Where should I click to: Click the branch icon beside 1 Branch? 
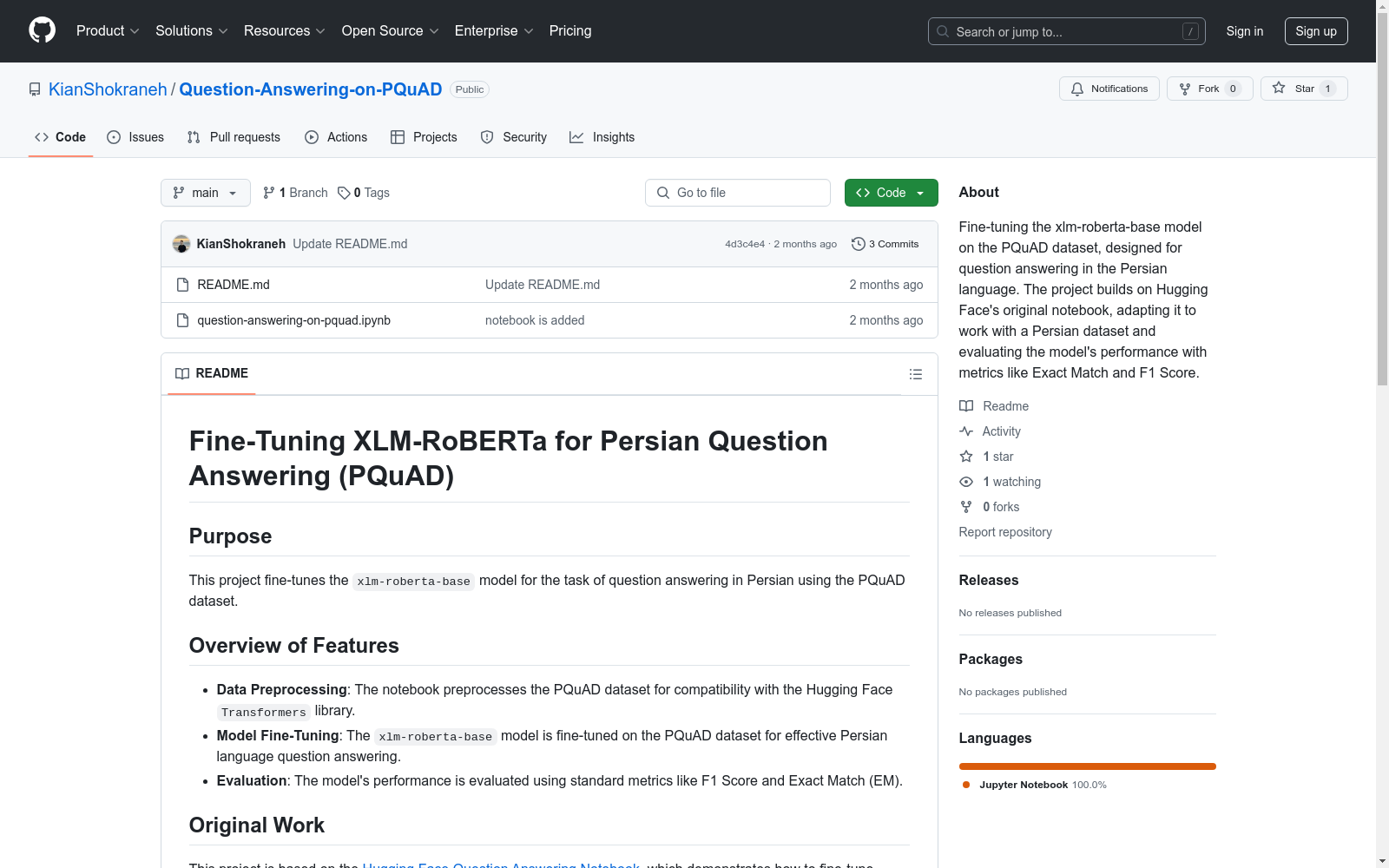coord(269,193)
